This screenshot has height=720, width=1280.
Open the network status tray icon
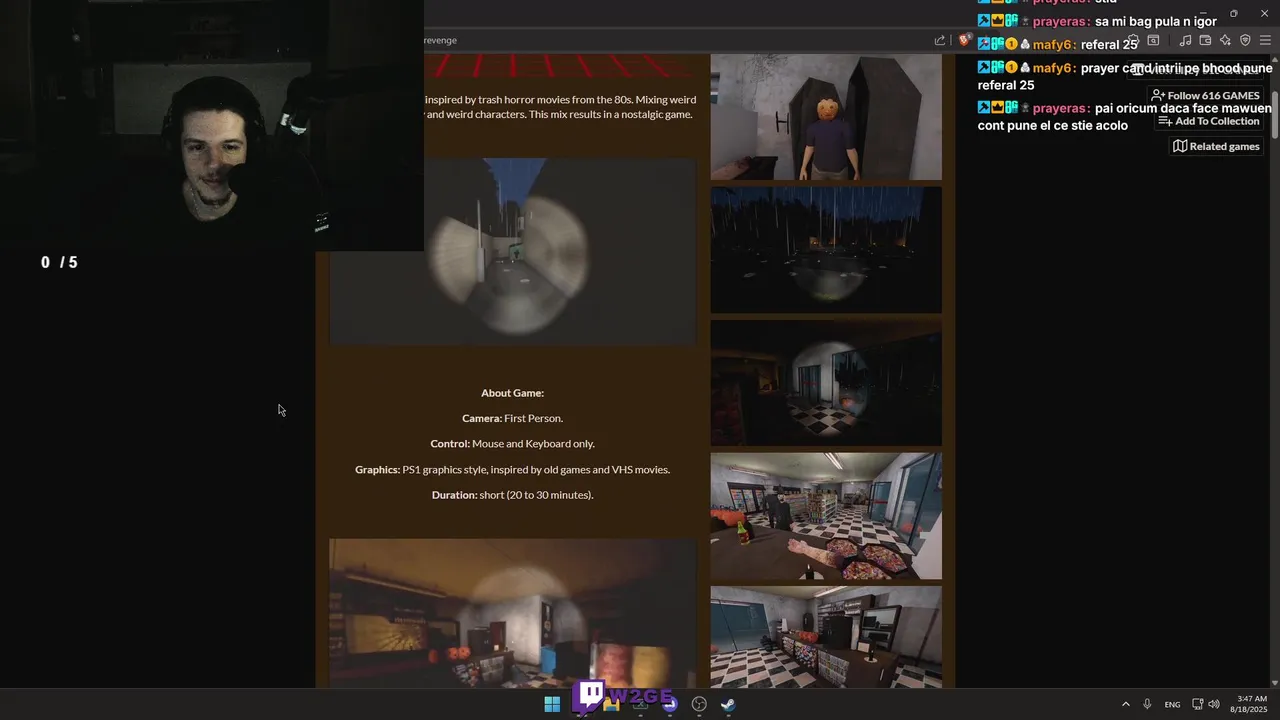[x=1197, y=704]
